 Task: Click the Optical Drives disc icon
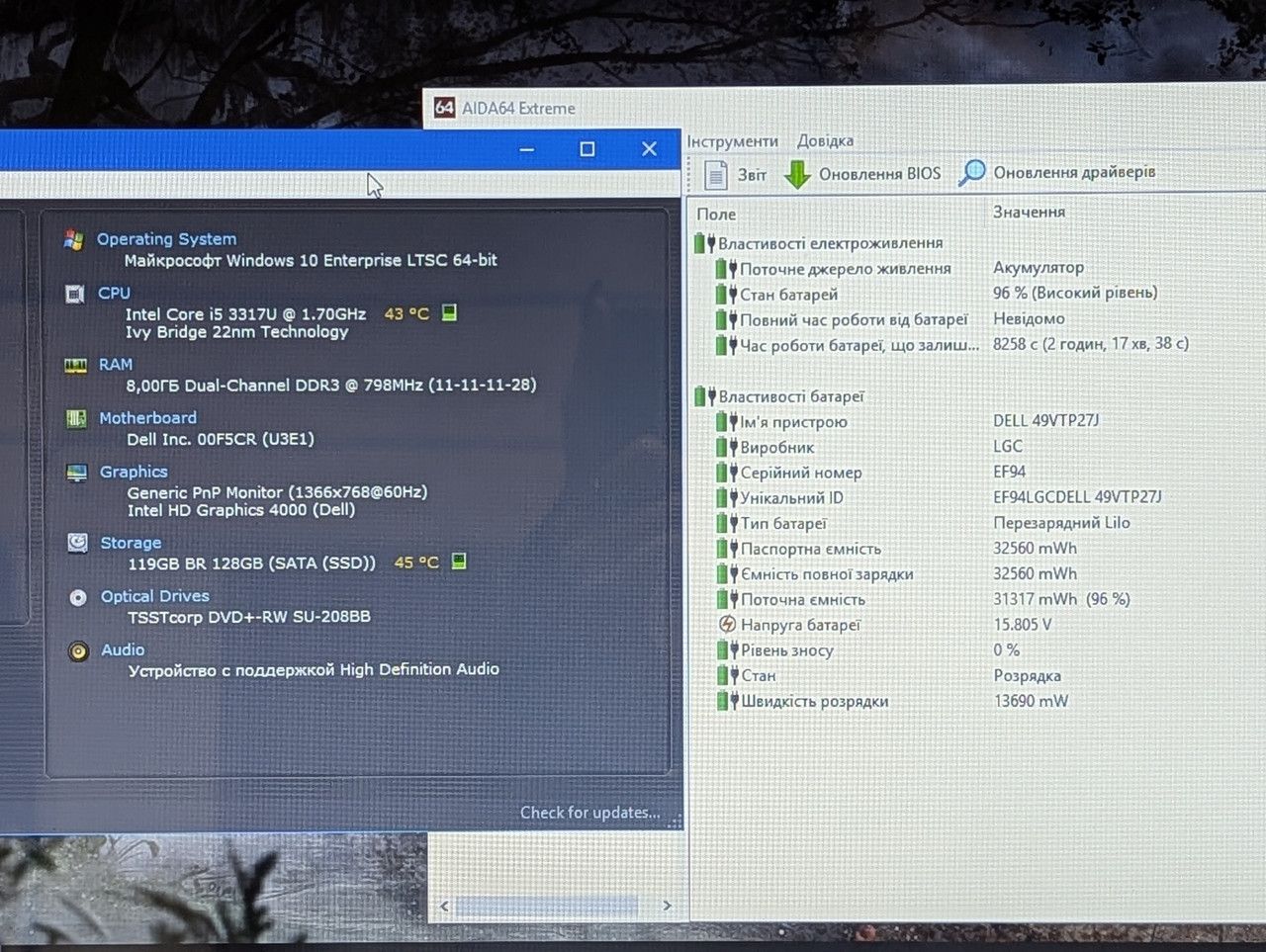pos(78,597)
